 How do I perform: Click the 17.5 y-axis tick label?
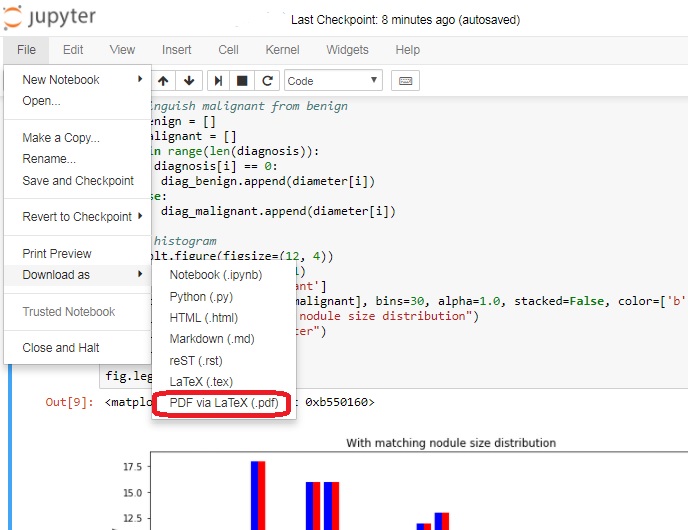click(x=133, y=466)
